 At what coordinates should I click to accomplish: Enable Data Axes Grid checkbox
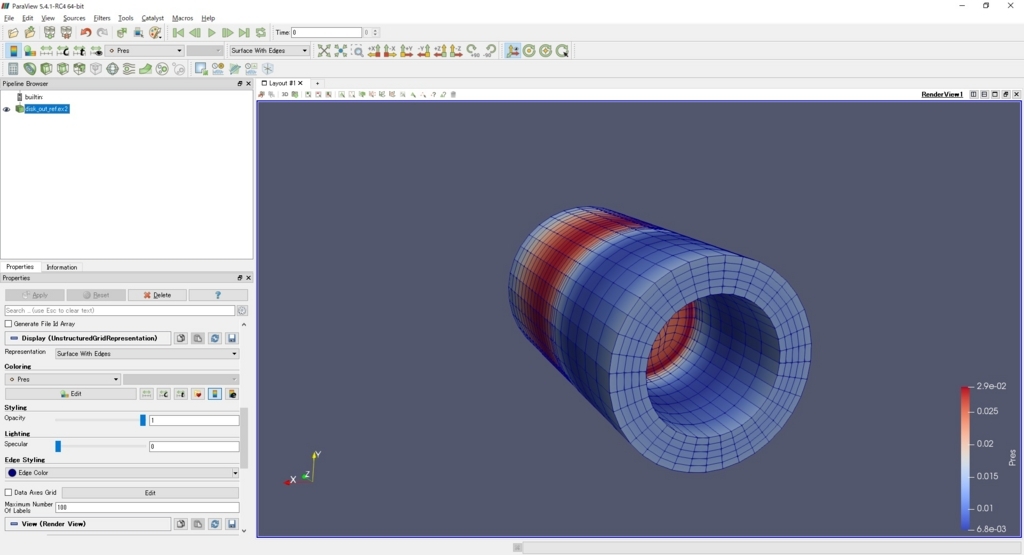click(x=8, y=492)
